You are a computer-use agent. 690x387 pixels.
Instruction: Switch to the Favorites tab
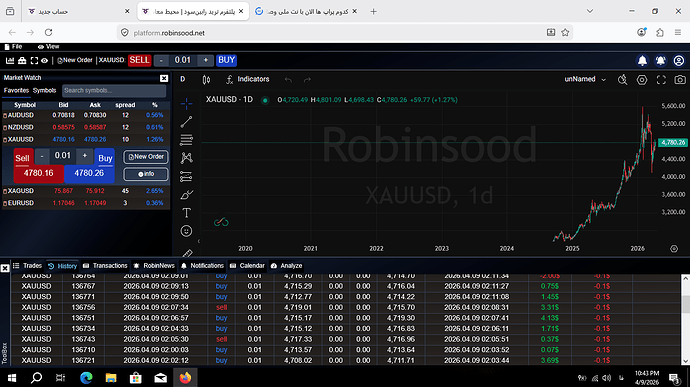point(16,90)
